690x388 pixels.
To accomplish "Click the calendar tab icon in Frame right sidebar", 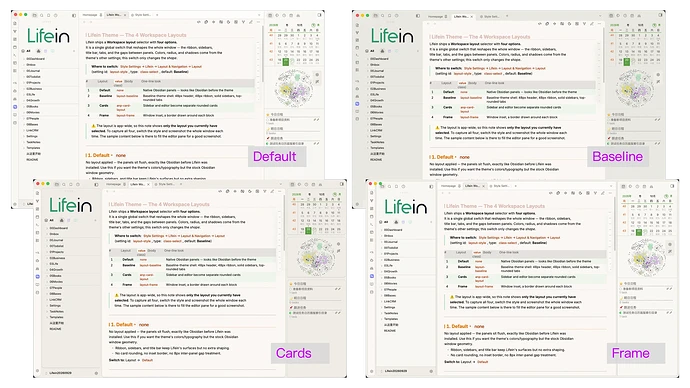I will [x=623, y=186].
